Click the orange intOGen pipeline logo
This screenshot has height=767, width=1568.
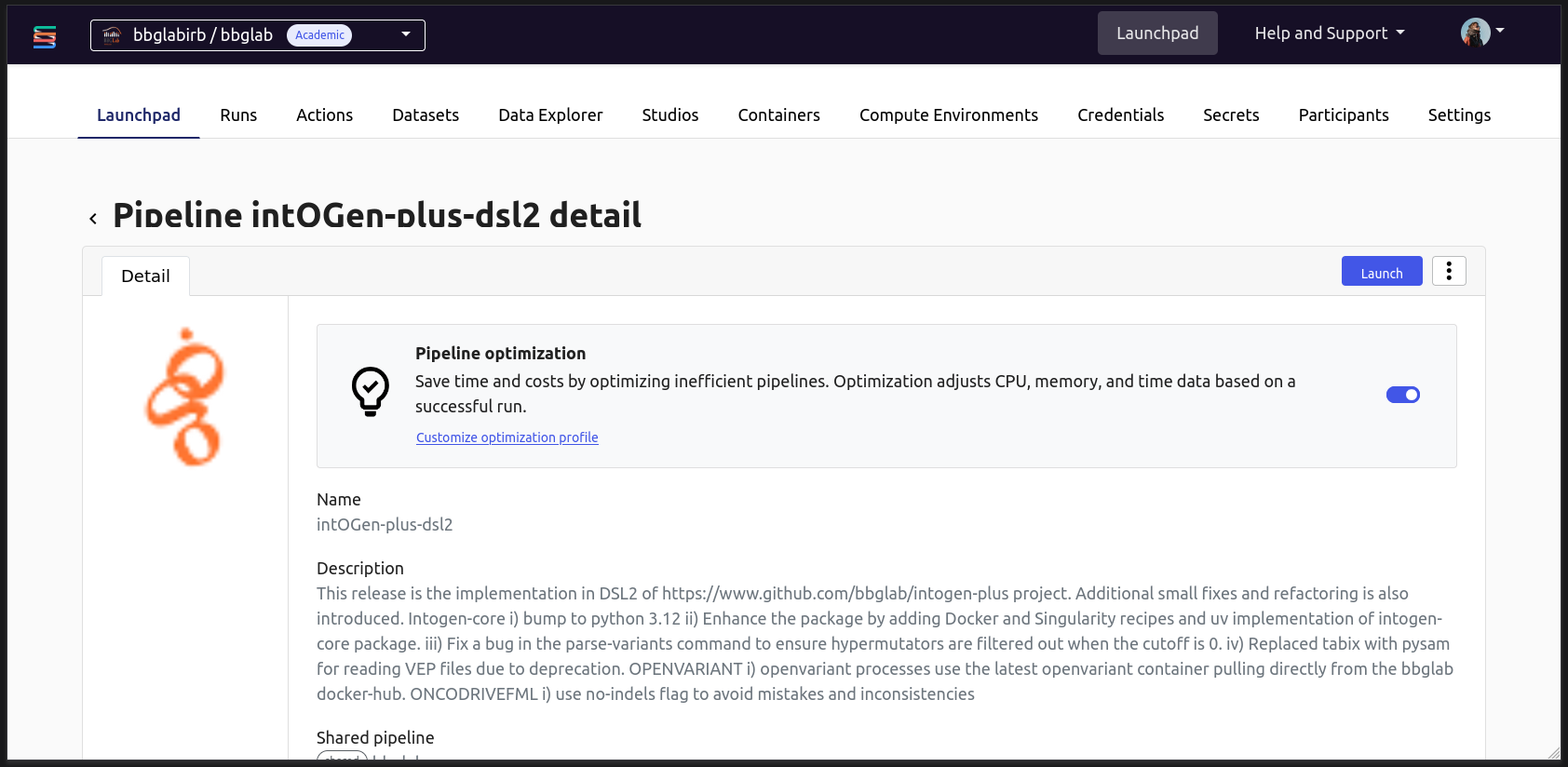click(185, 397)
